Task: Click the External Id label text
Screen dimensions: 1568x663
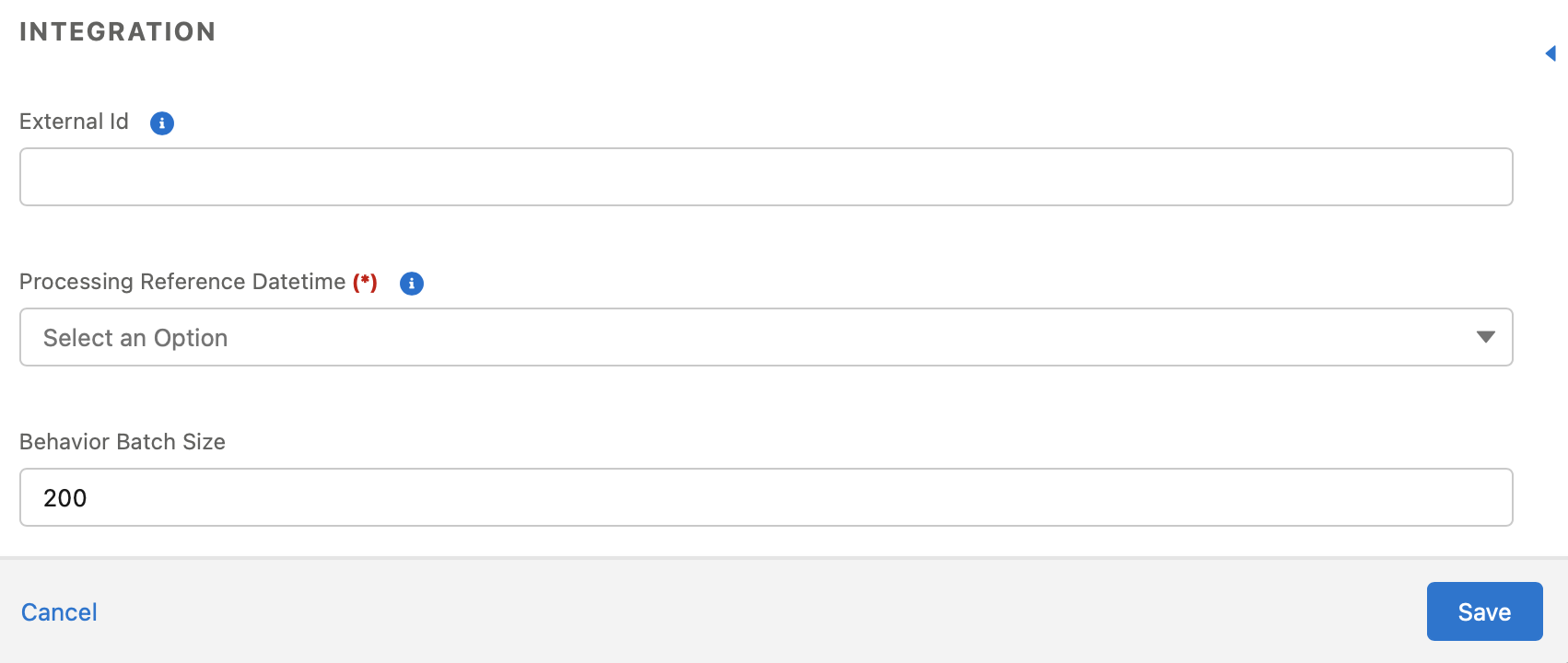Action: pos(74,122)
